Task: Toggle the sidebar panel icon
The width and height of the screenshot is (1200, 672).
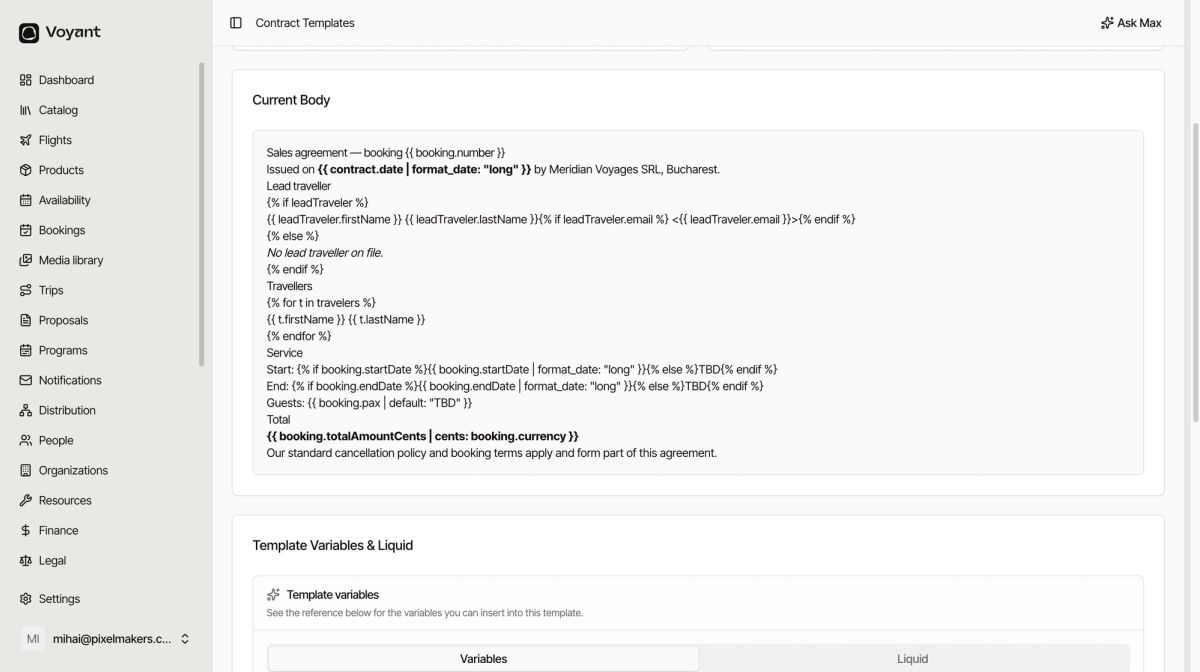Action: (236, 23)
